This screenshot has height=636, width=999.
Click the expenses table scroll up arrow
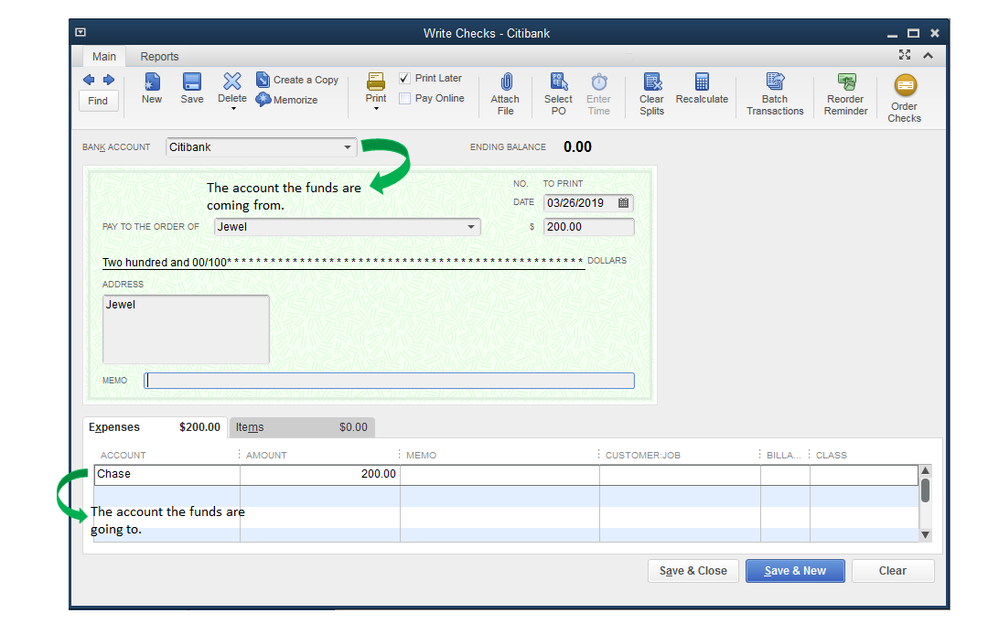point(926,470)
